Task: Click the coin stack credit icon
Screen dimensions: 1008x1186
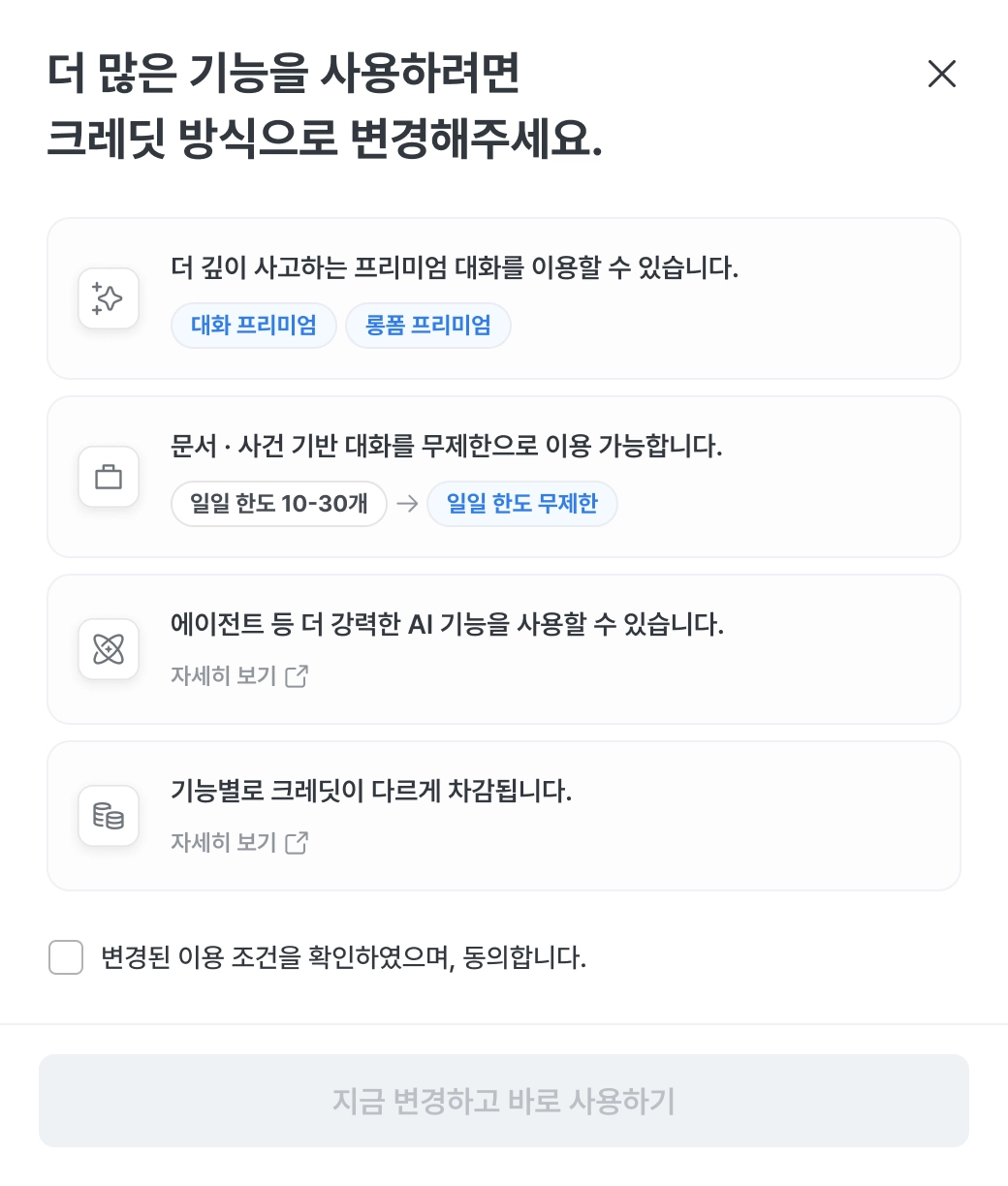Action: 108,816
